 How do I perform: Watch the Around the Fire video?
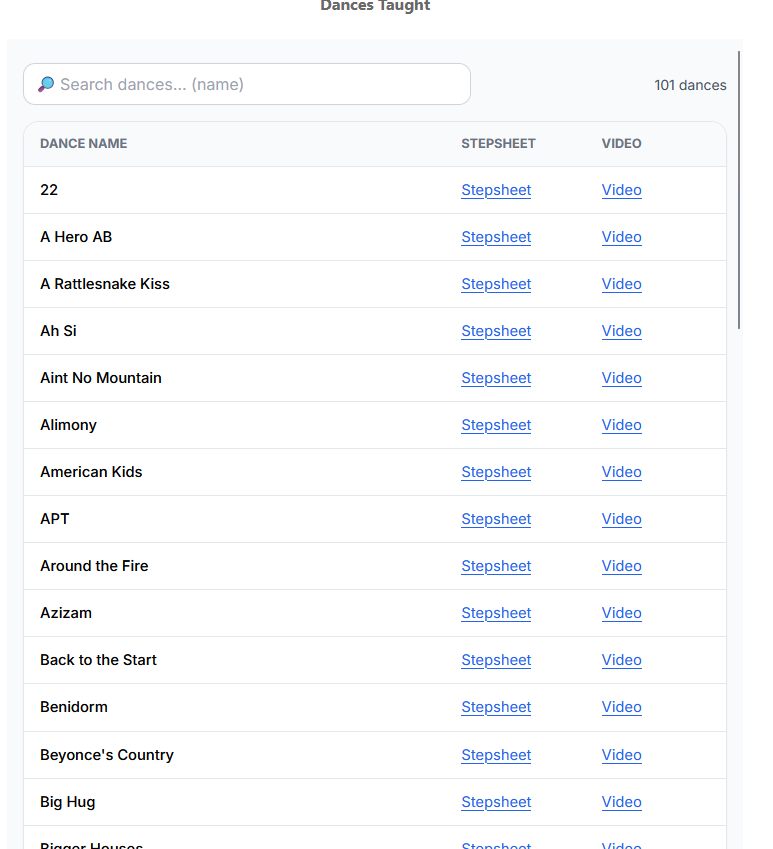621,566
